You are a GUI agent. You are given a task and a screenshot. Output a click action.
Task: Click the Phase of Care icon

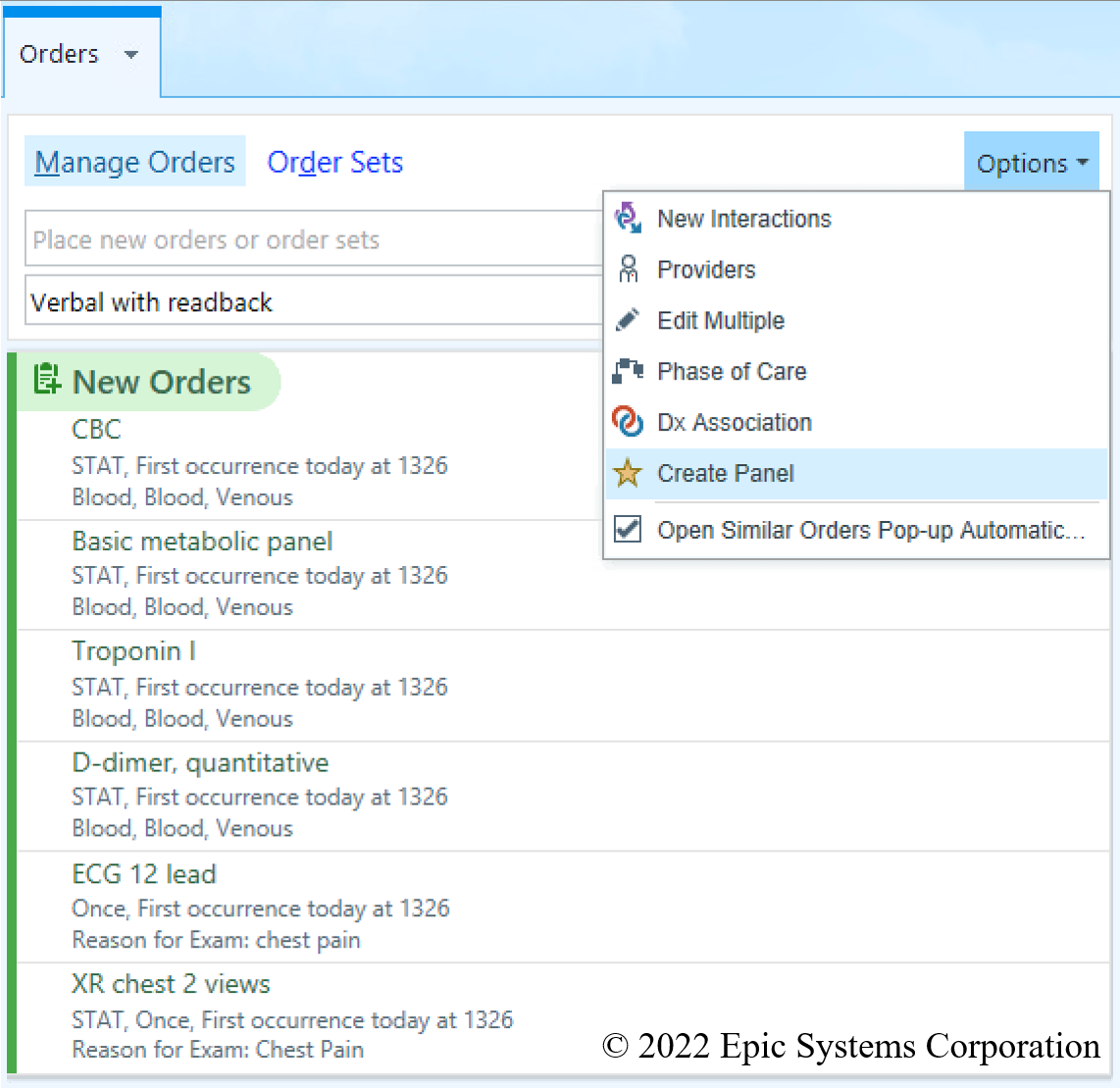628,371
